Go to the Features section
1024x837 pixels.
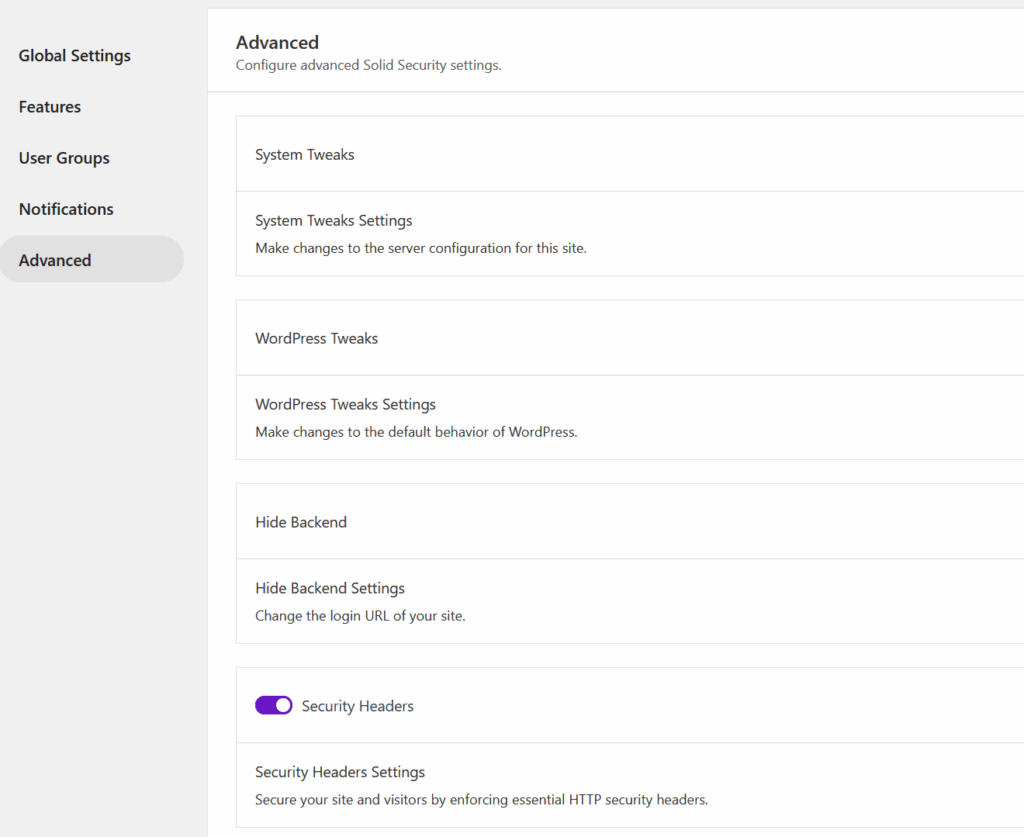click(50, 107)
